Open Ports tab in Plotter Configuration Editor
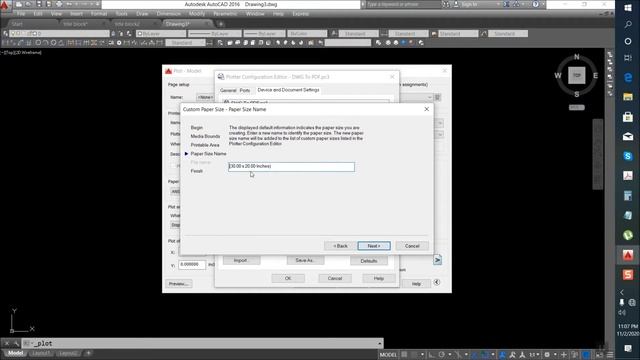Viewport: 640px width, 360px height. point(245,90)
